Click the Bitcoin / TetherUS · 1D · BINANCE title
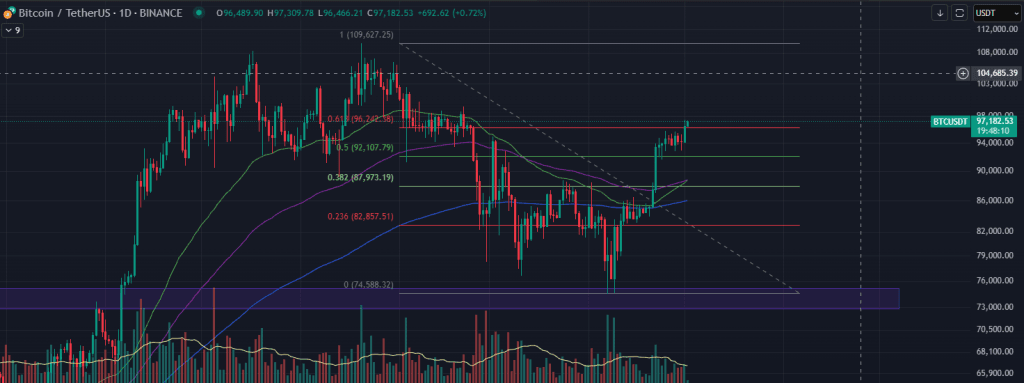 (100, 13)
